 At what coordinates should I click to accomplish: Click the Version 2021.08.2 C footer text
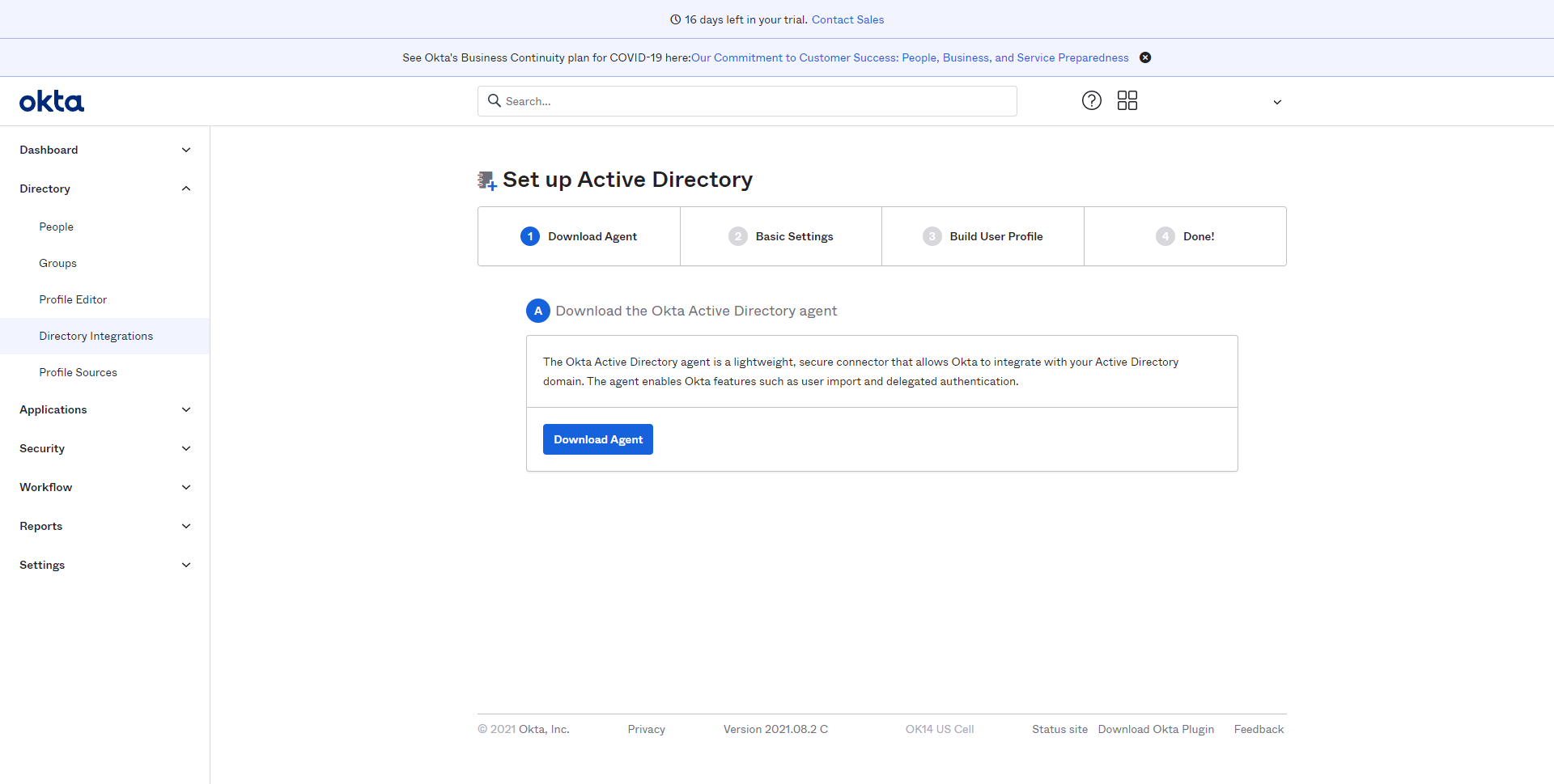(x=775, y=729)
